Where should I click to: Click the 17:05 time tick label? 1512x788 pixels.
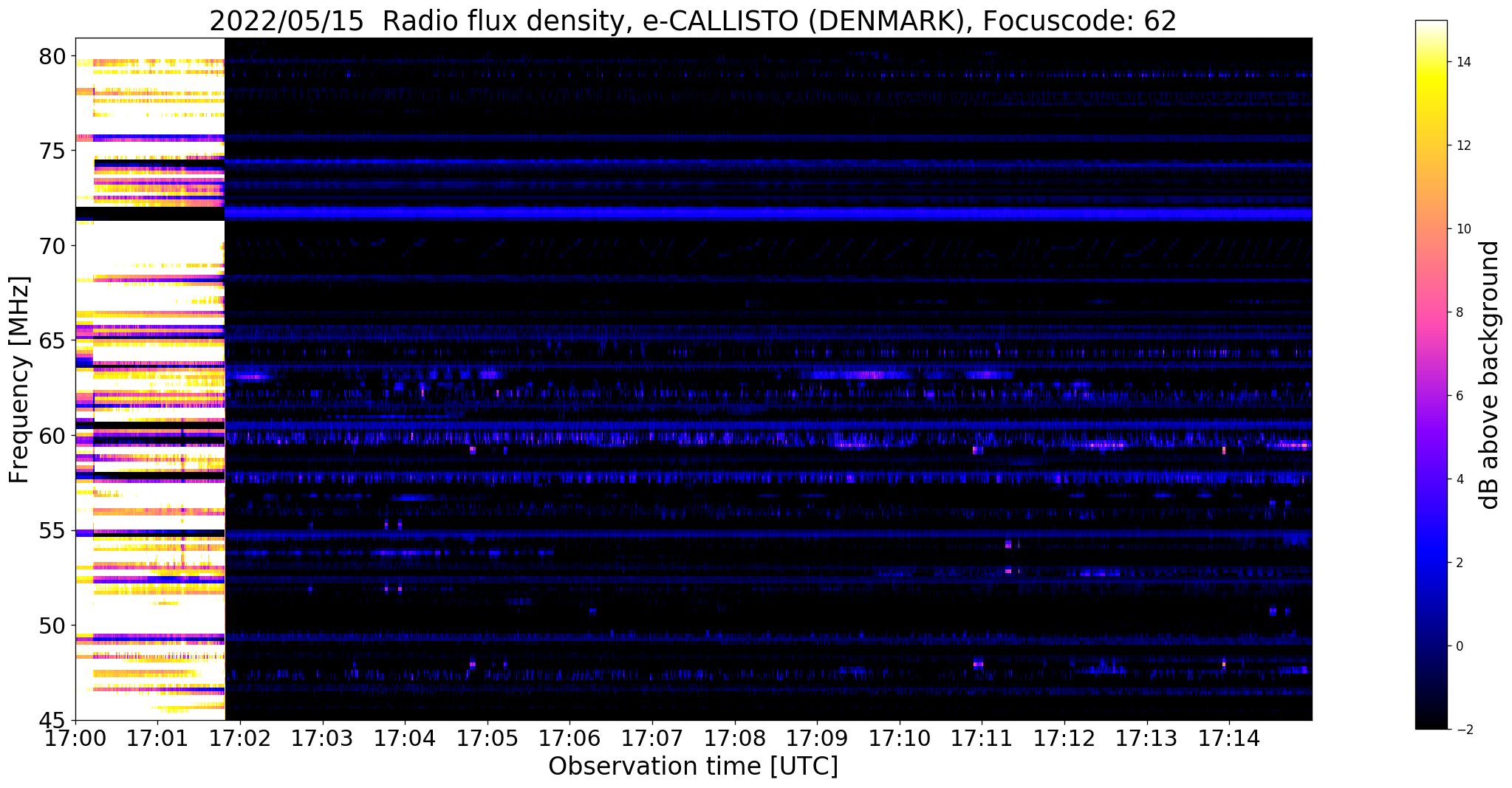[488, 738]
